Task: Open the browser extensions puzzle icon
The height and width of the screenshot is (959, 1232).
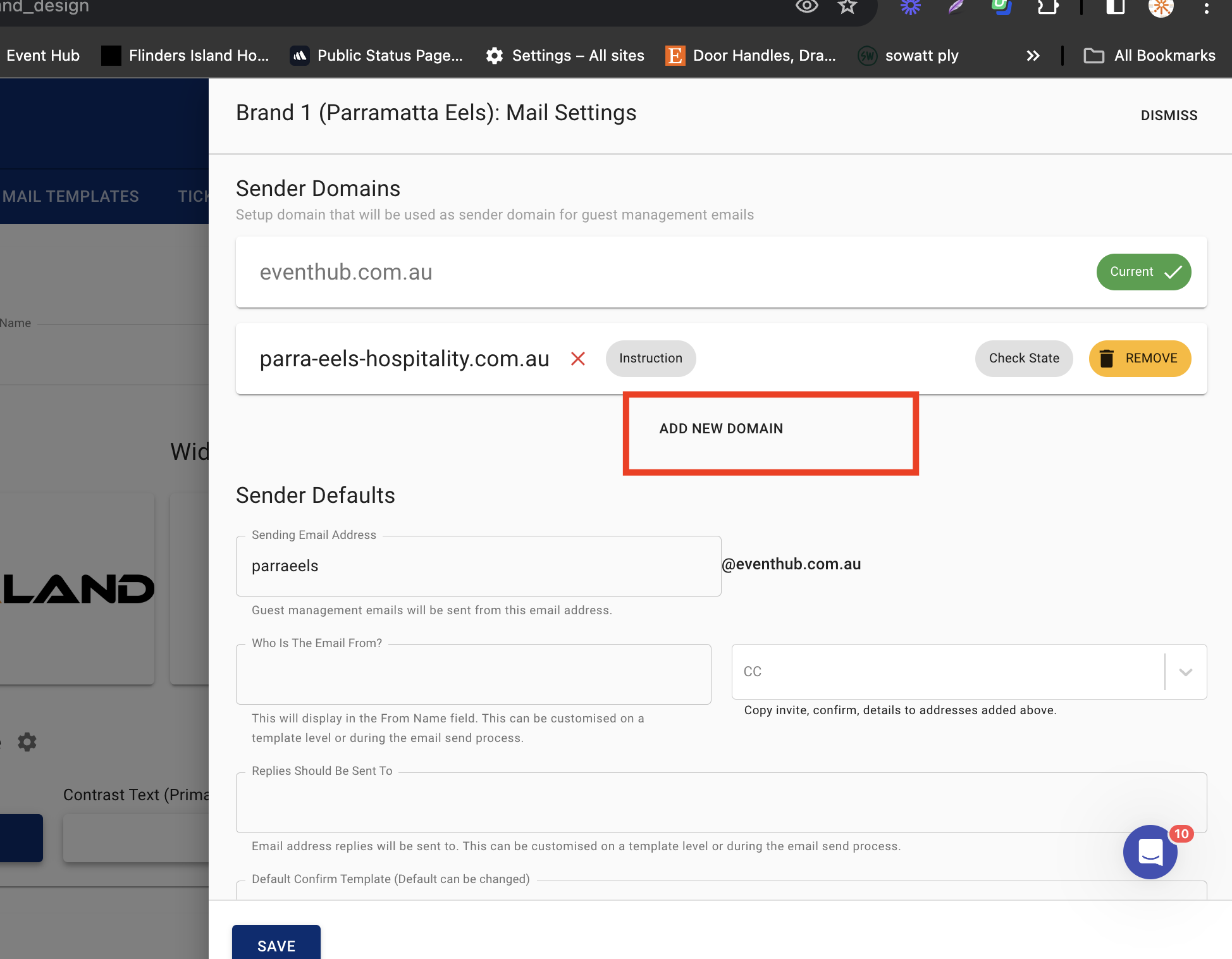Action: click(1048, 7)
